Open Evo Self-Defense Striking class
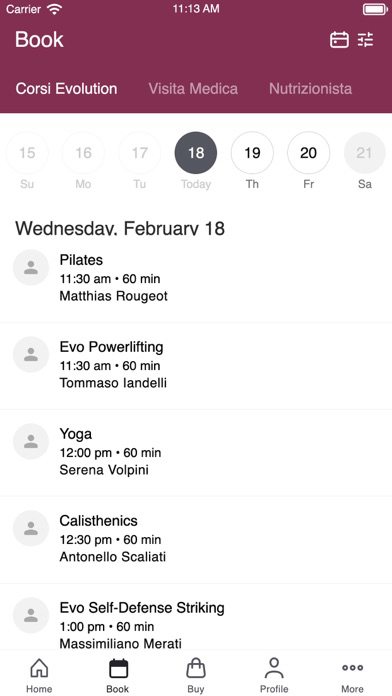392x696 pixels. pos(196,617)
